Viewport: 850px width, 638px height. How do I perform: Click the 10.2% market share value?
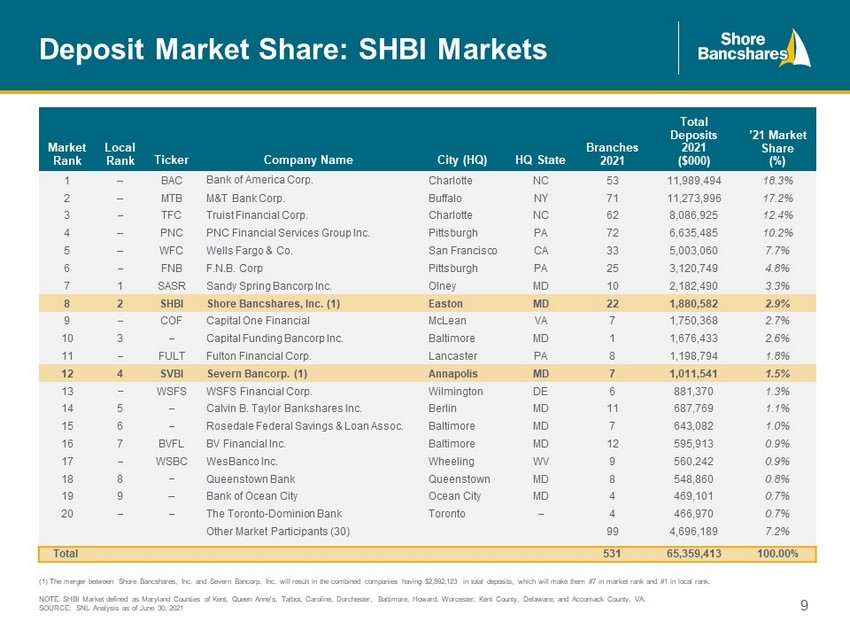click(x=778, y=233)
